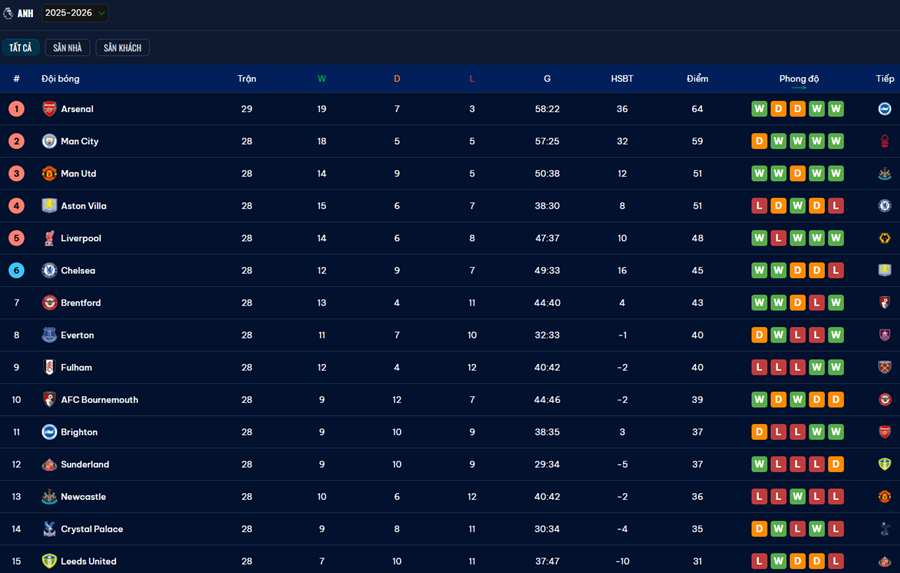Select the TẤT CẢ tab

tap(21, 48)
